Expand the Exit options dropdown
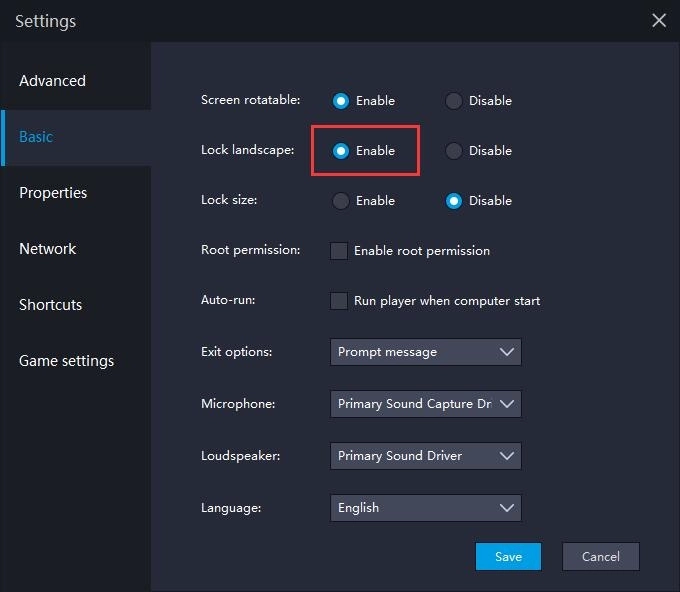 425,352
